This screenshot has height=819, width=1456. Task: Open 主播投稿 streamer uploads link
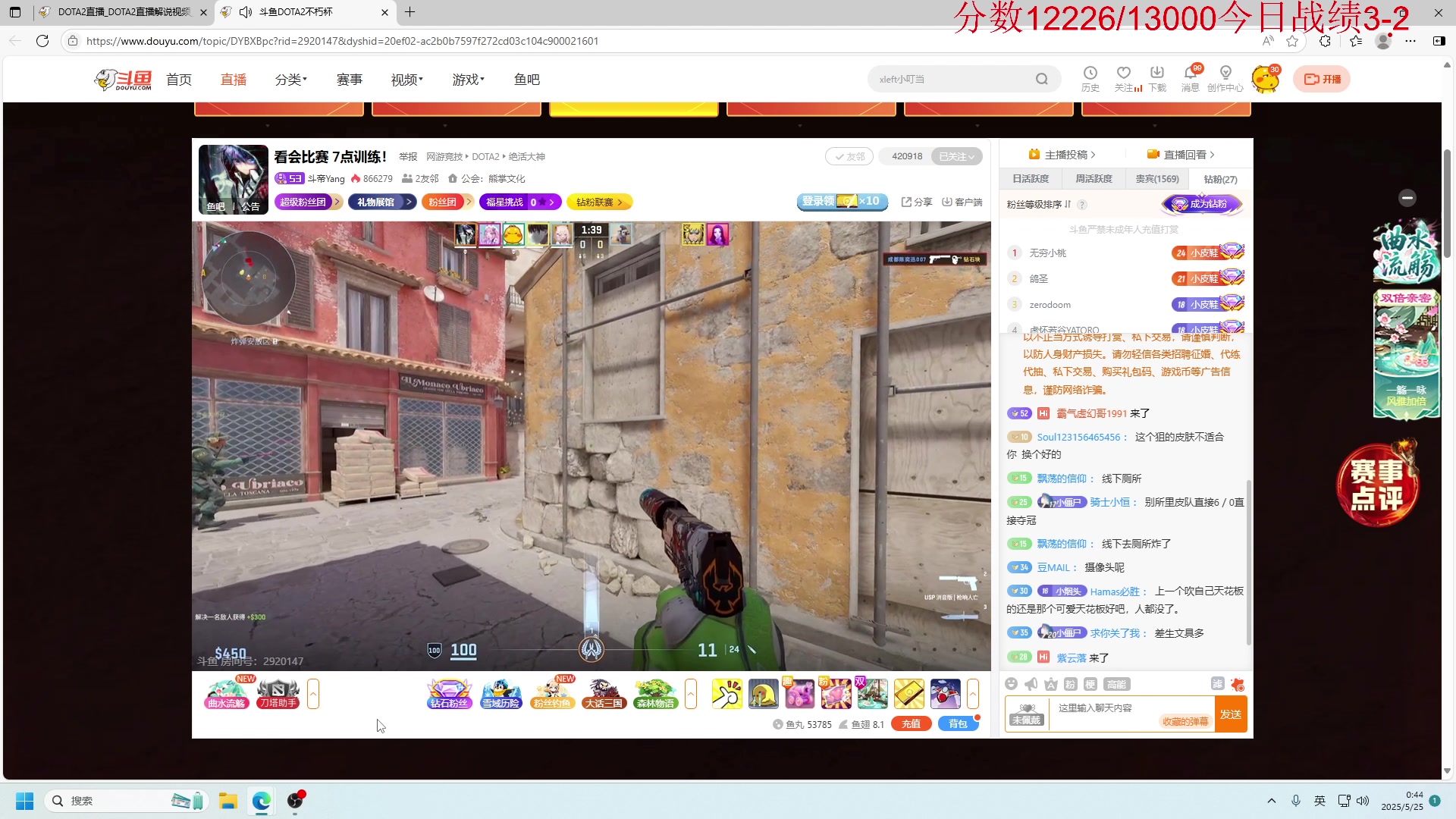click(x=1062, y=155)
